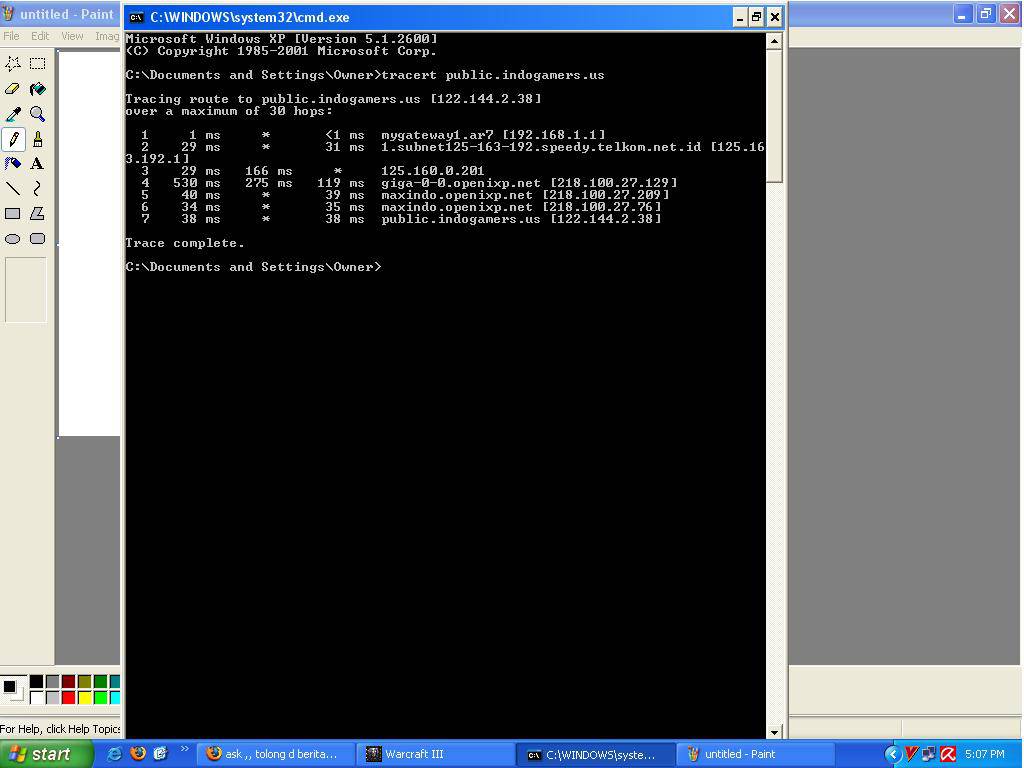Click the Windows start button
The height and width of the screenshot is (768, 1024).
click(46, 754)
